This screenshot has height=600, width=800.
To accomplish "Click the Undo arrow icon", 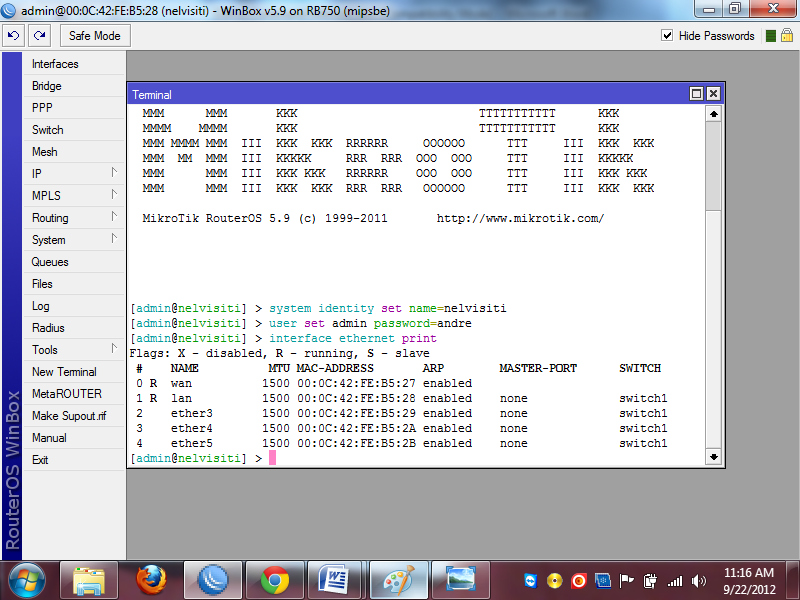I will click(x=14, y=36).
